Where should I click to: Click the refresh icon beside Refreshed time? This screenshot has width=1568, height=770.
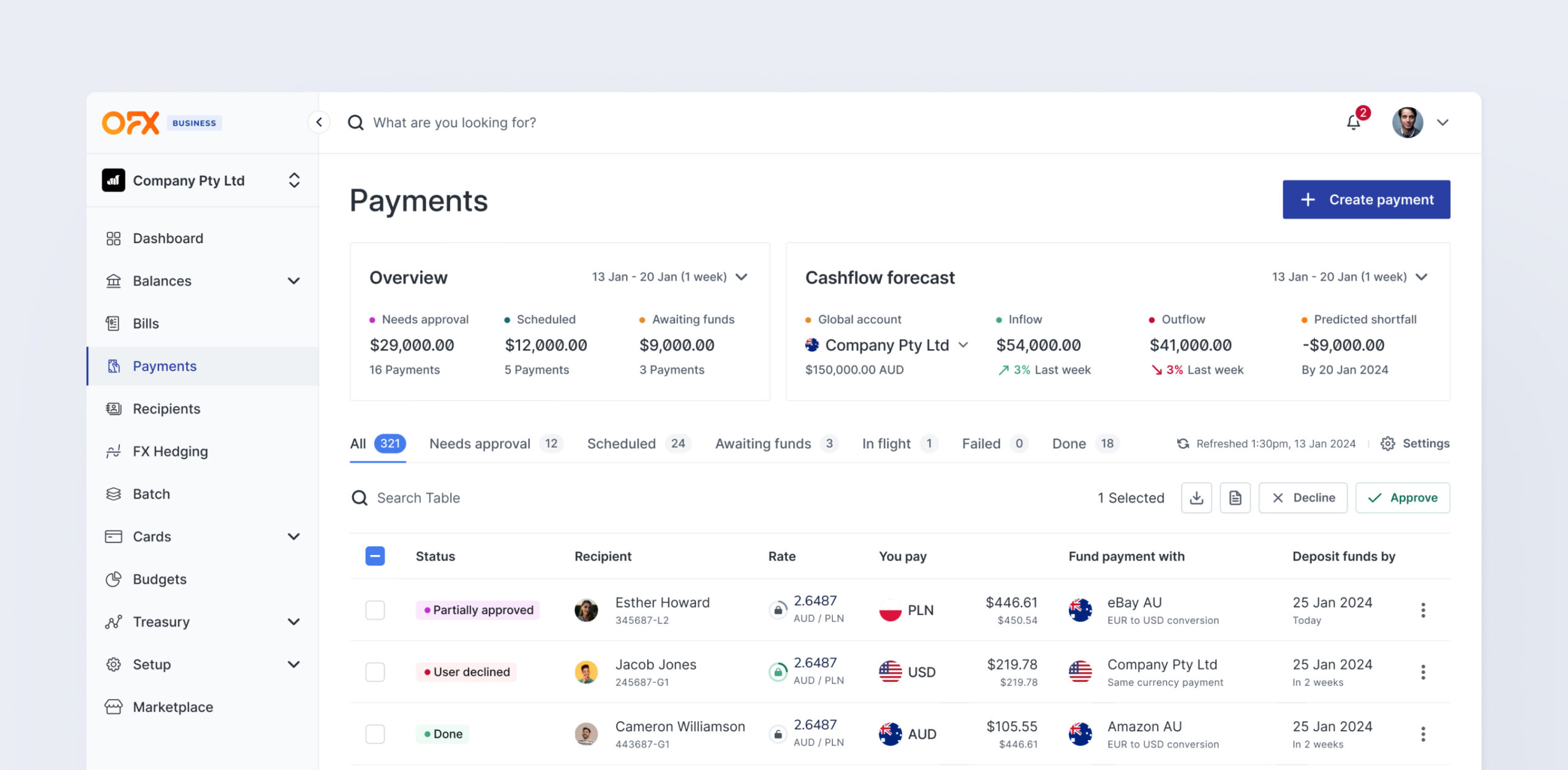[x=1183, y=444]
